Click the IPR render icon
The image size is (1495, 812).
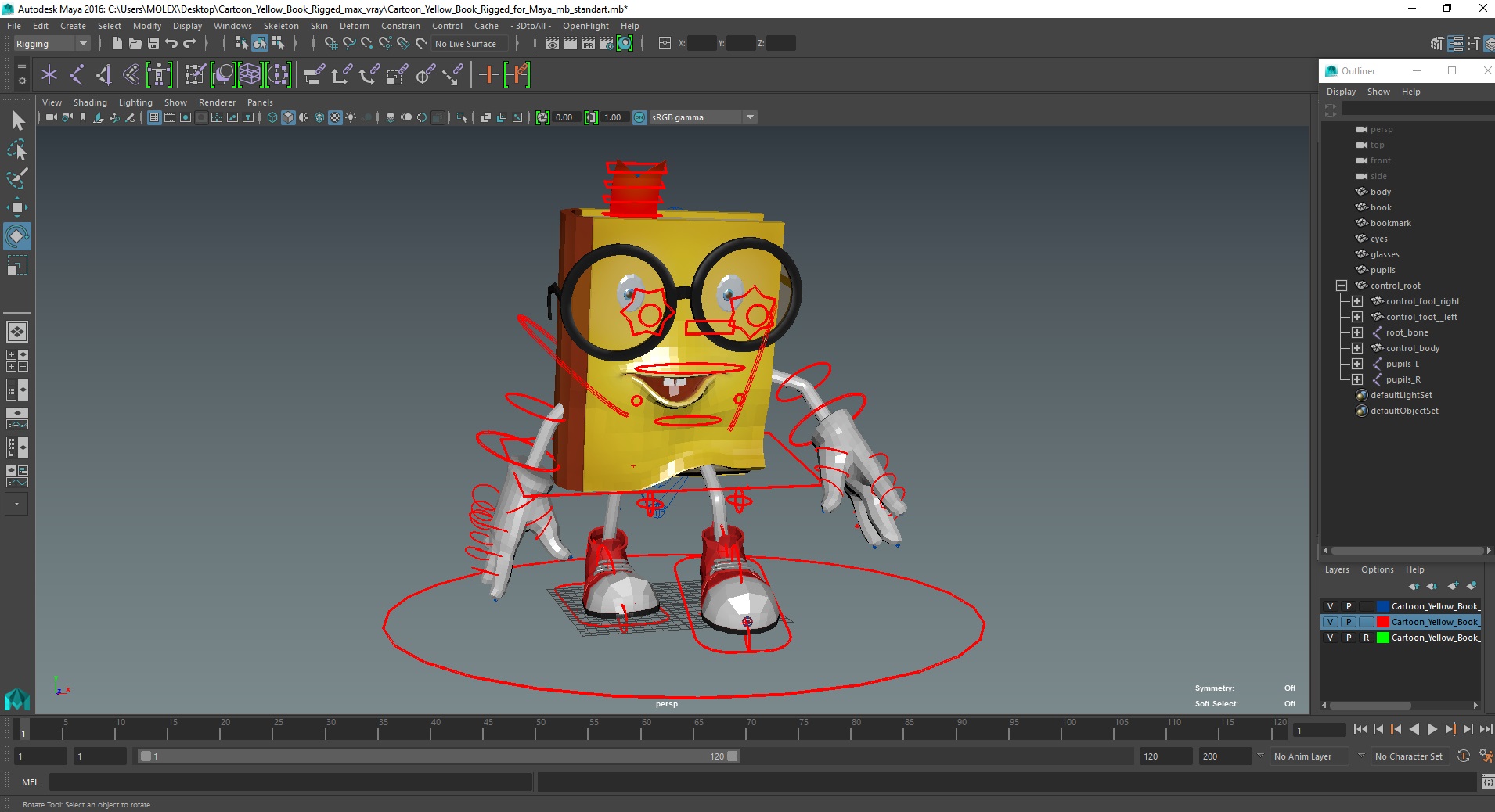(588, 43)
